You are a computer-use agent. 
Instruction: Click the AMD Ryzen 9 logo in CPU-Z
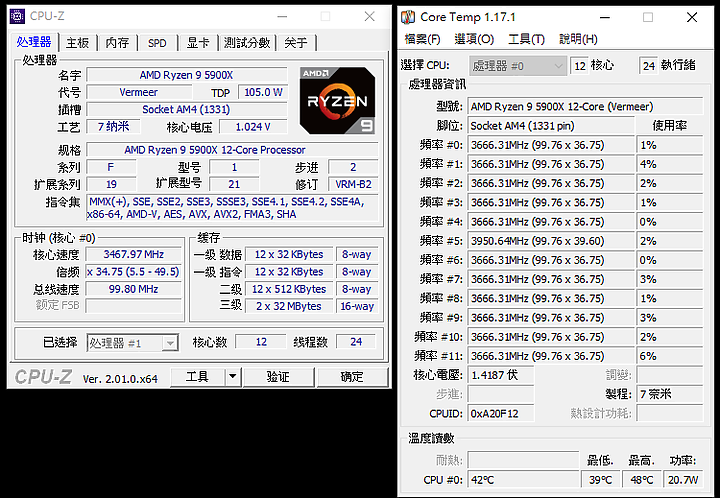pyautogui.click(x=337, y=101)
